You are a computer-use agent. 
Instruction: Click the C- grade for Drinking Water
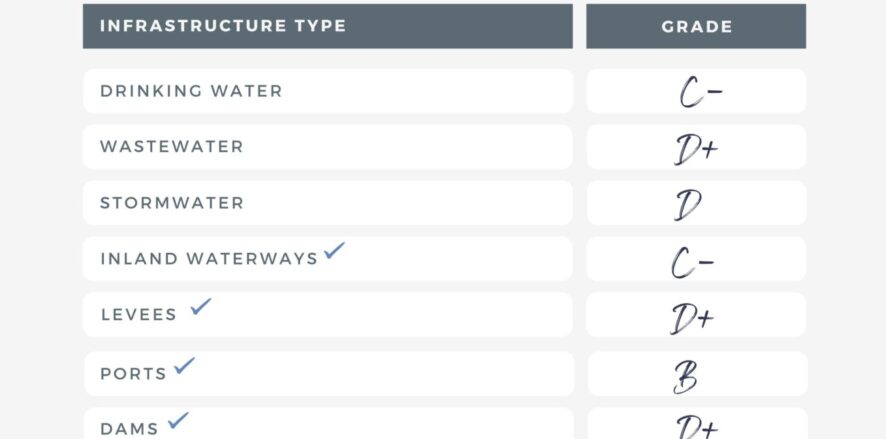pyautogui.click(x=698, y=92)
